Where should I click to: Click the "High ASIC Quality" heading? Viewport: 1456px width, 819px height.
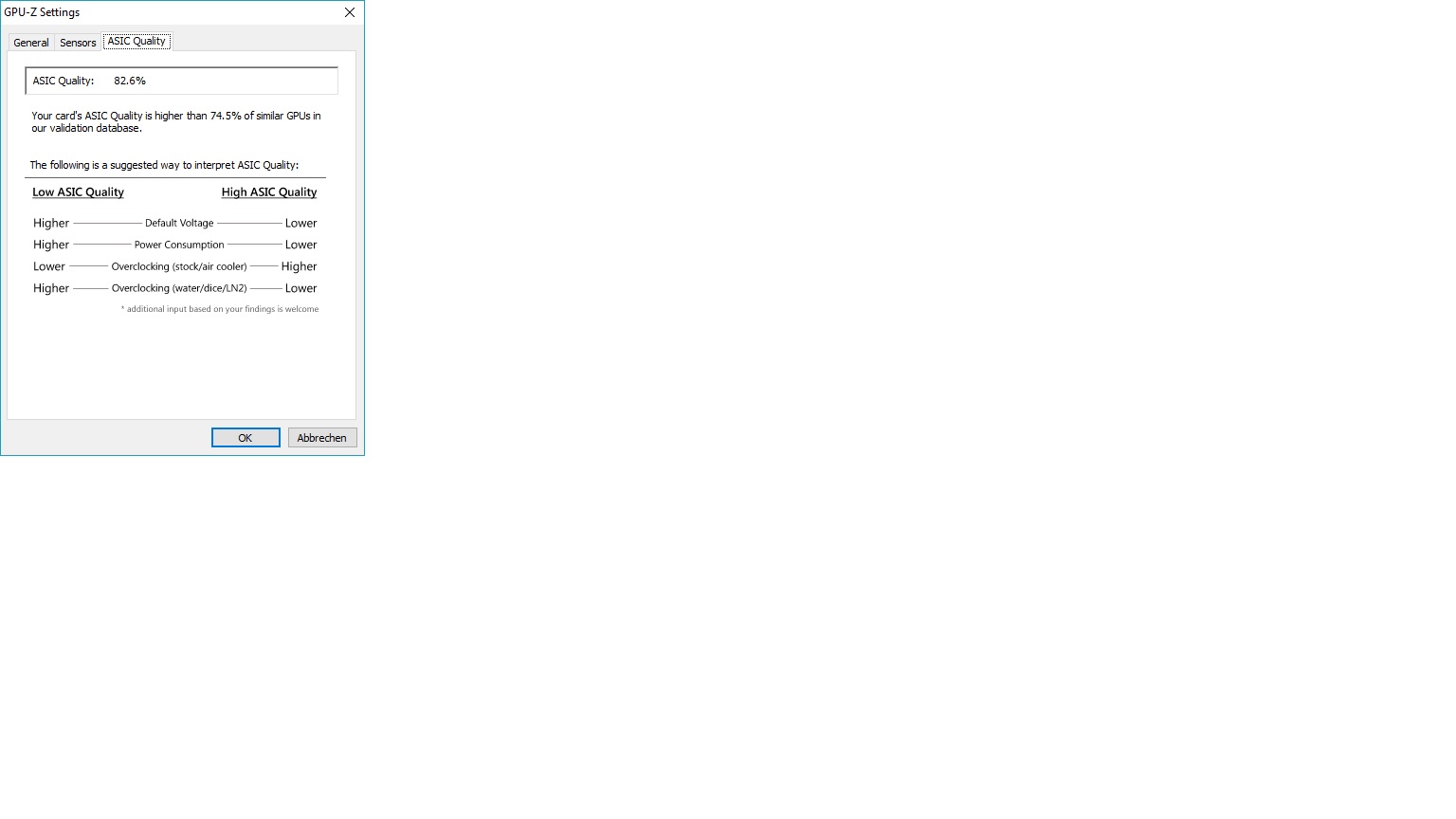pyautogui.click(x=269, y=192)
